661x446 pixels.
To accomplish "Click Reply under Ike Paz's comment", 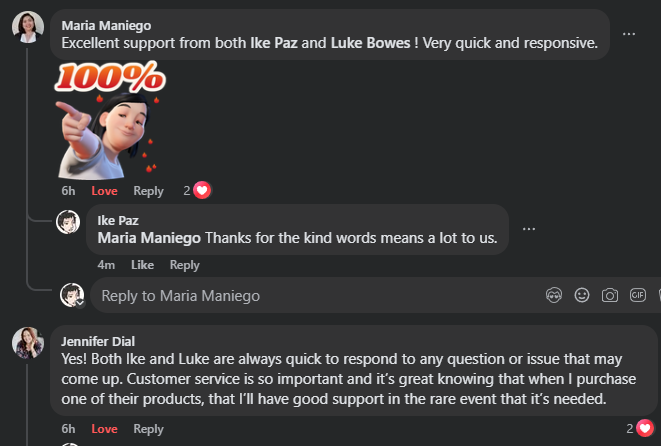I will click(x=184, y=265).
